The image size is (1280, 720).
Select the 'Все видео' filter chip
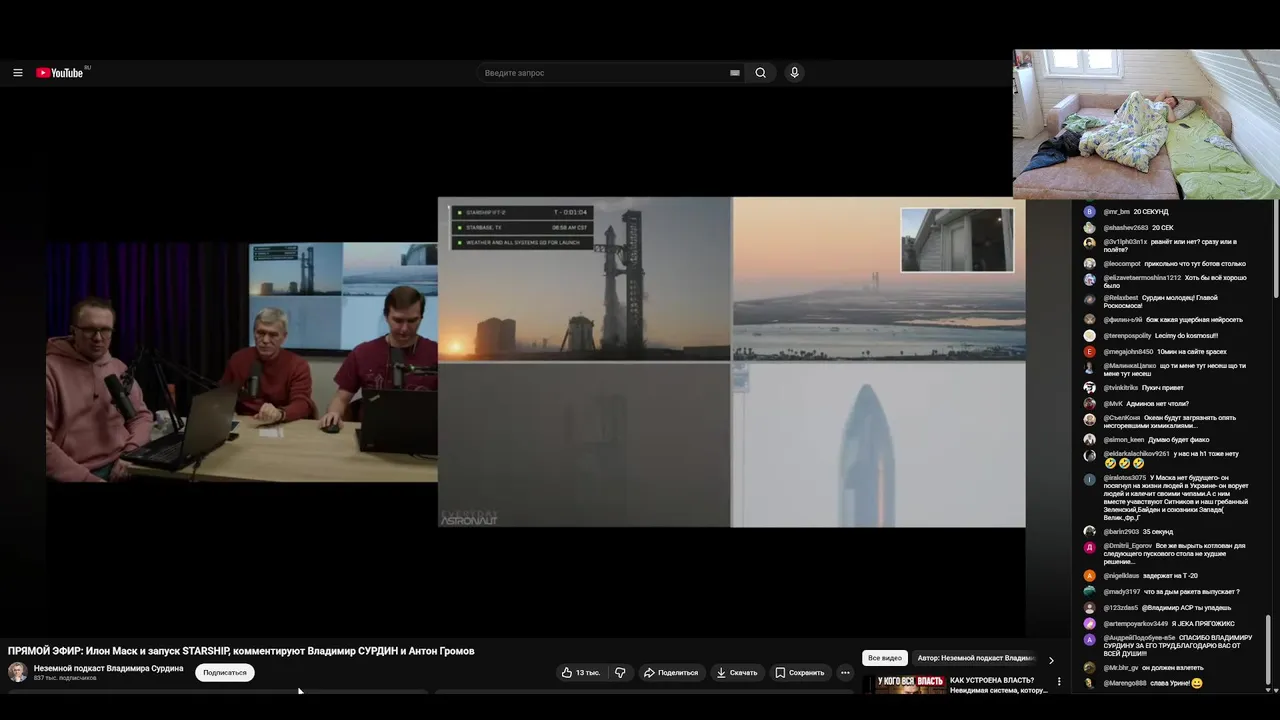[885, 658]
